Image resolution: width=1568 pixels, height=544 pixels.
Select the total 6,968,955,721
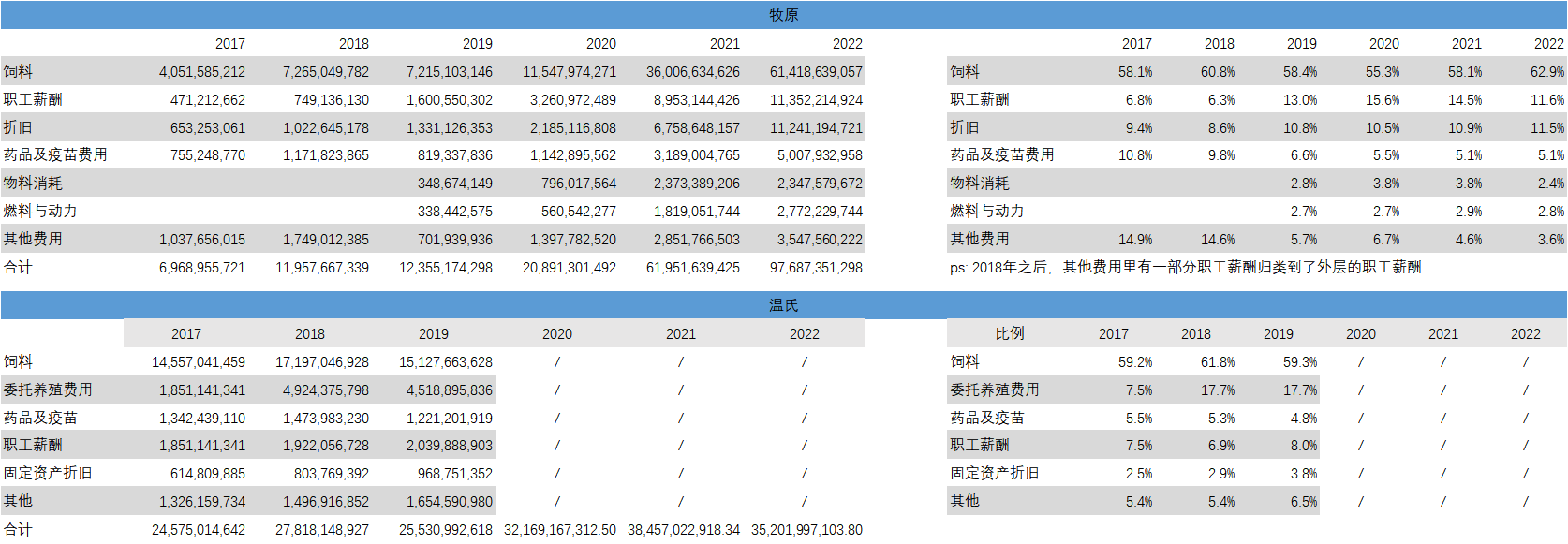click(202, 268)
